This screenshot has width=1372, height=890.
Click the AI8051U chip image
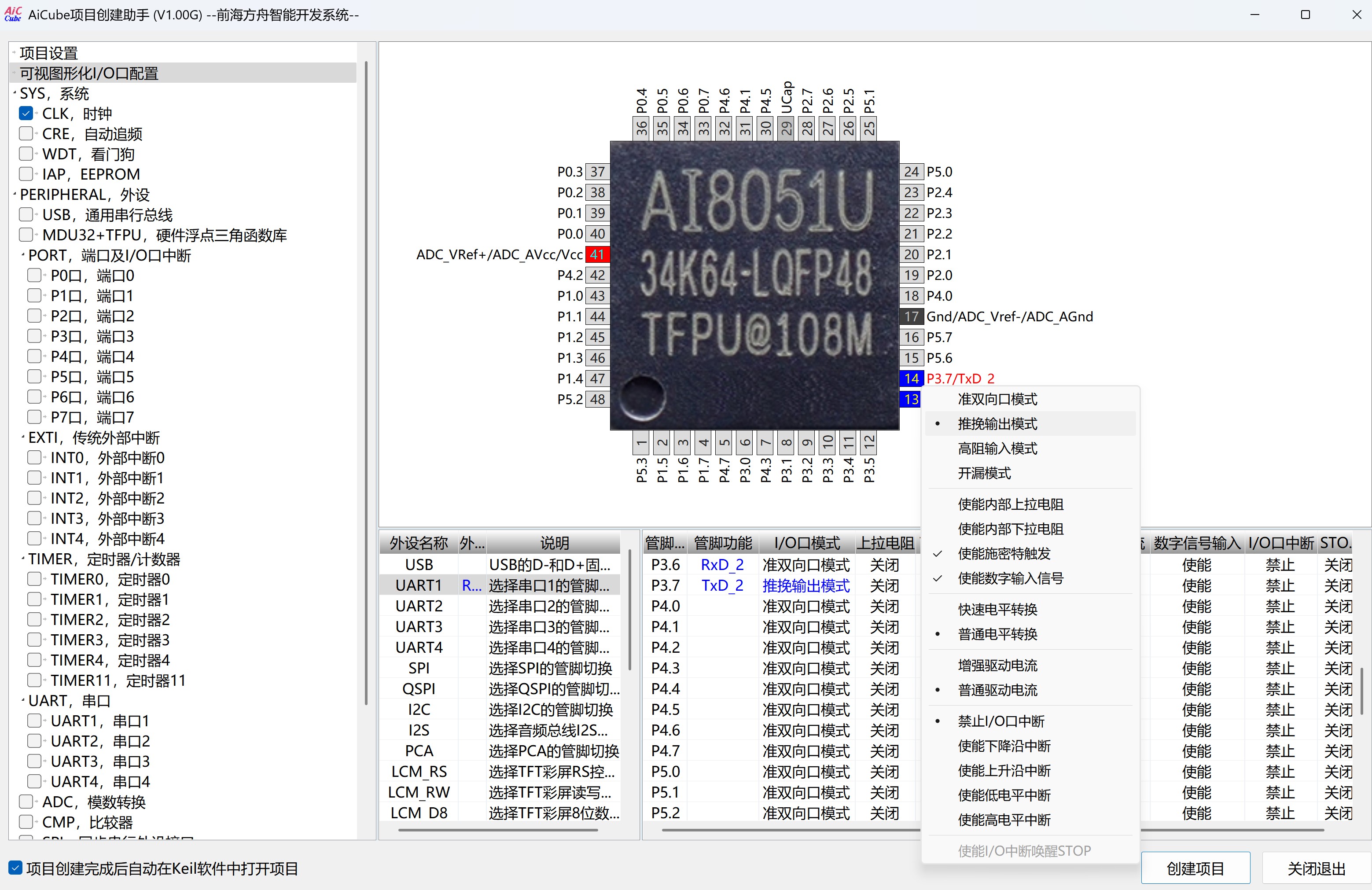click(754, 285)
